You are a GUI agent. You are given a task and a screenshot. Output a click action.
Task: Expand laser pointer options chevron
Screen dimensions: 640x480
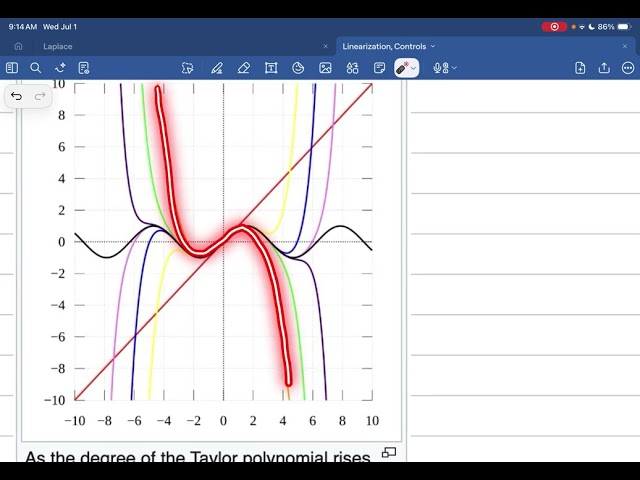(x=413, y=68)
